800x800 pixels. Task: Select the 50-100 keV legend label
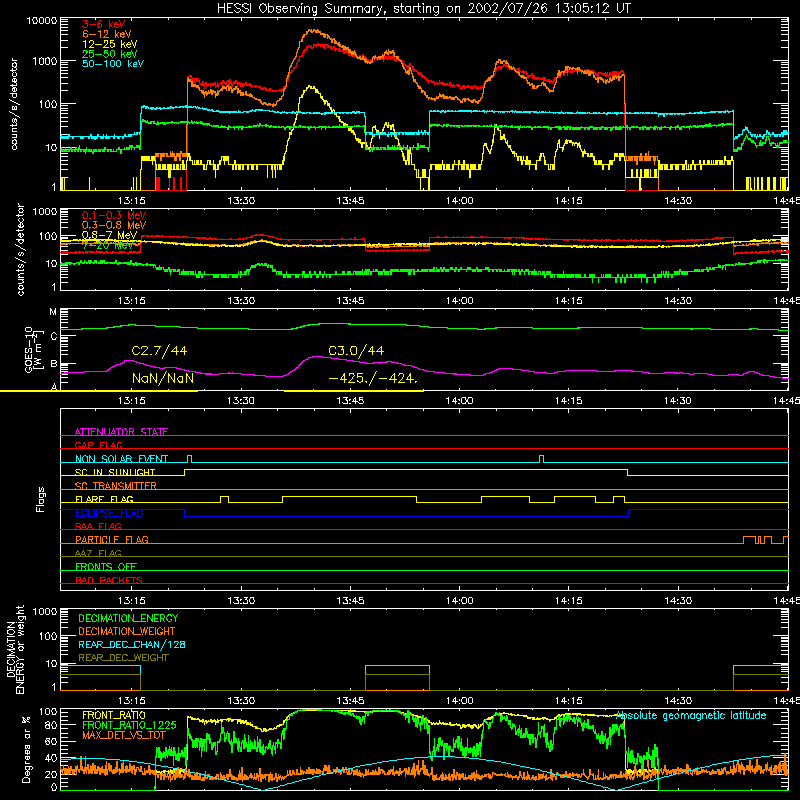point(113,63)
